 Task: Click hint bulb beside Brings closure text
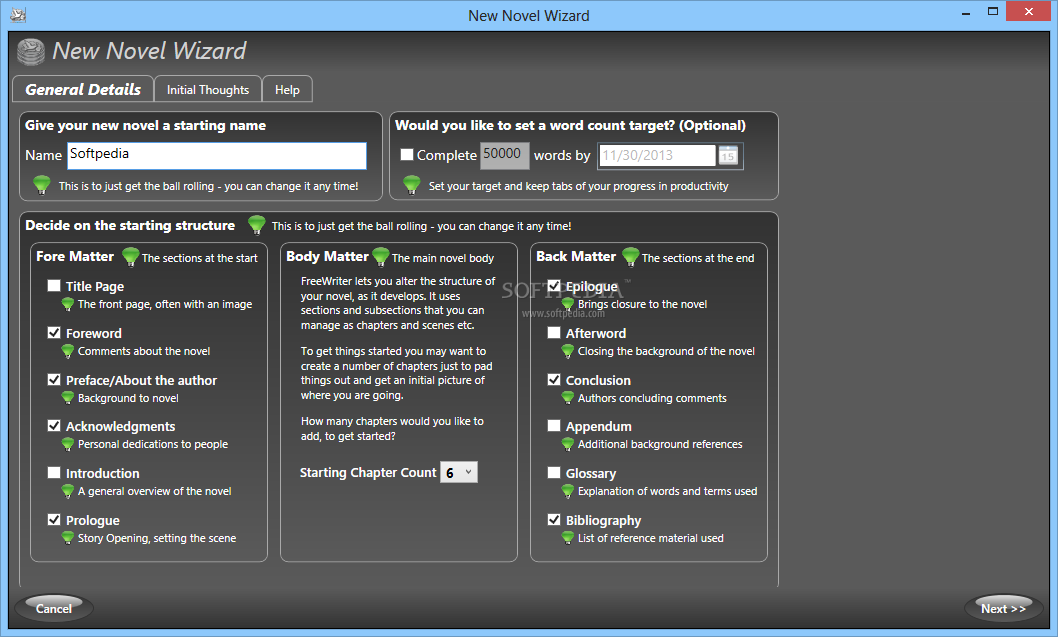tap(567, 304)
